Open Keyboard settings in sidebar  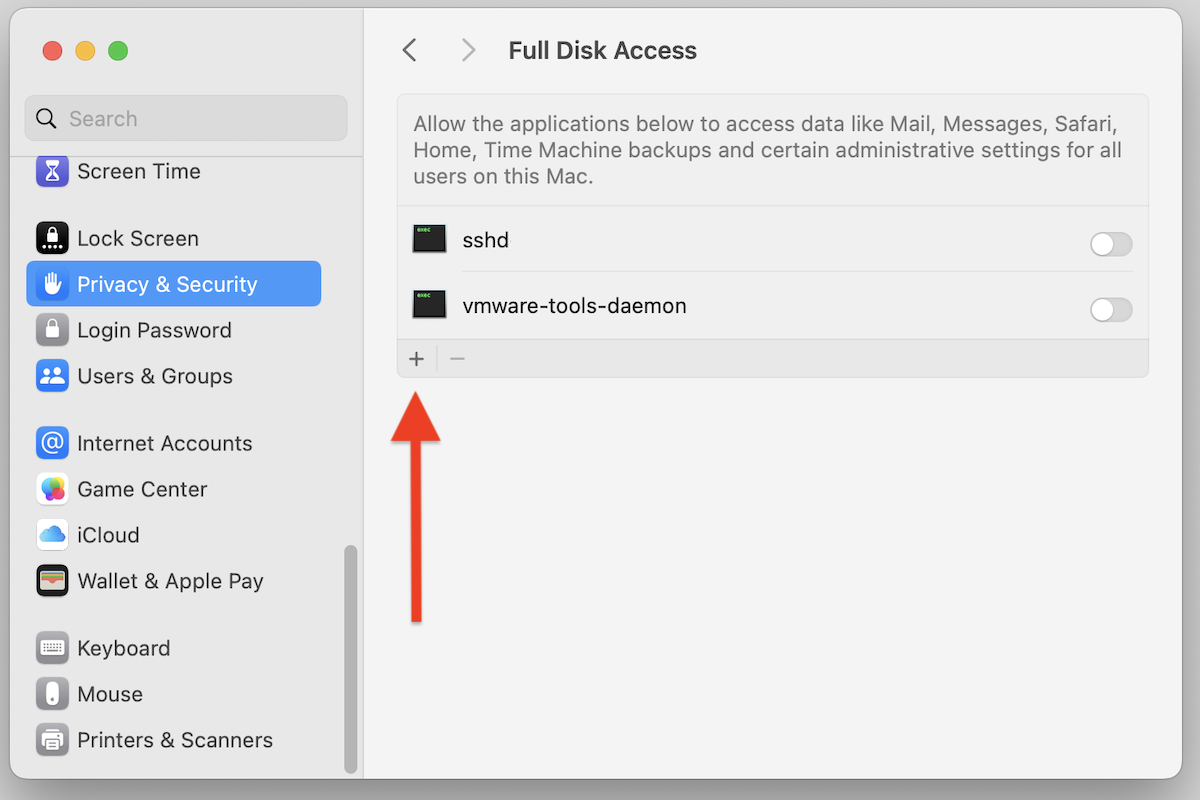(124, 648)
